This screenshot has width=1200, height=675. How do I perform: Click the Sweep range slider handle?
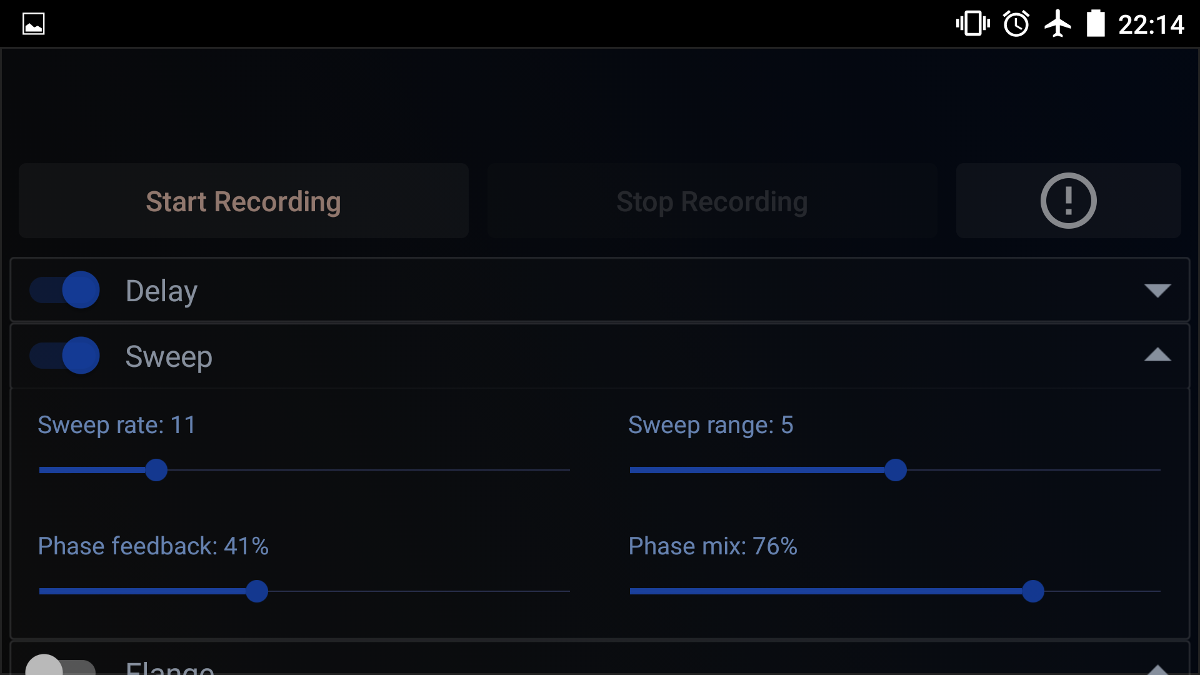click(x=896, y=470)
